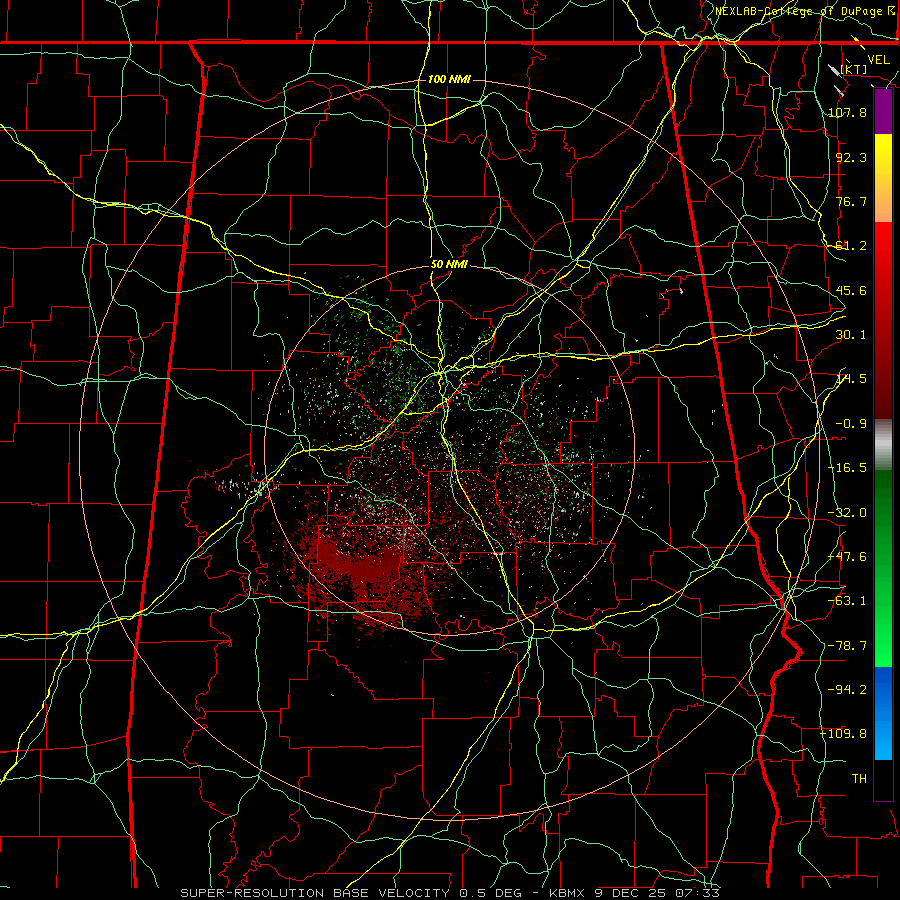Pick the black TH segment of the color bar
Viewport: 900px width, 900px height.
883,779
